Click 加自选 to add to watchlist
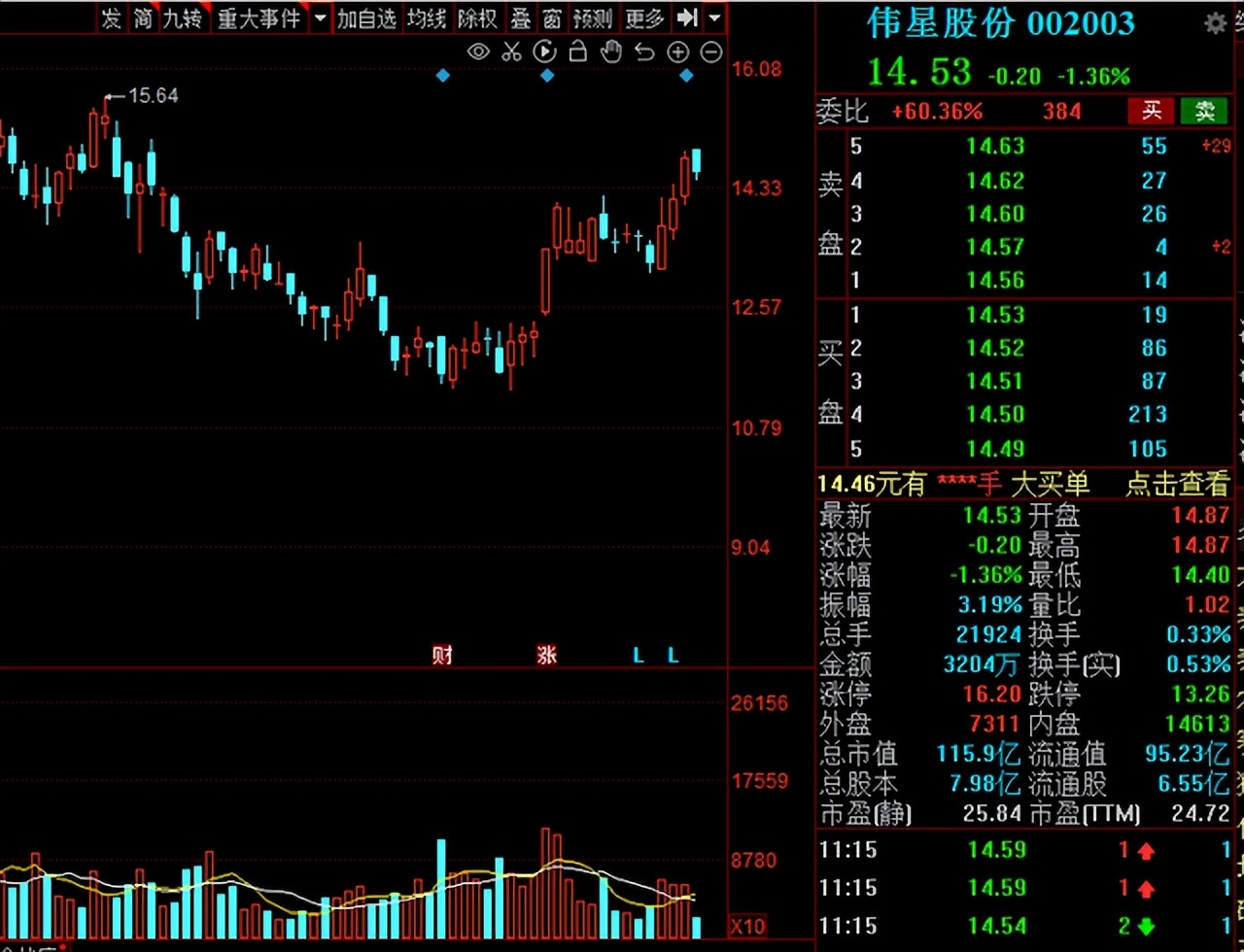Screen dimensions: 1244x952 click(x=366, y=17)
